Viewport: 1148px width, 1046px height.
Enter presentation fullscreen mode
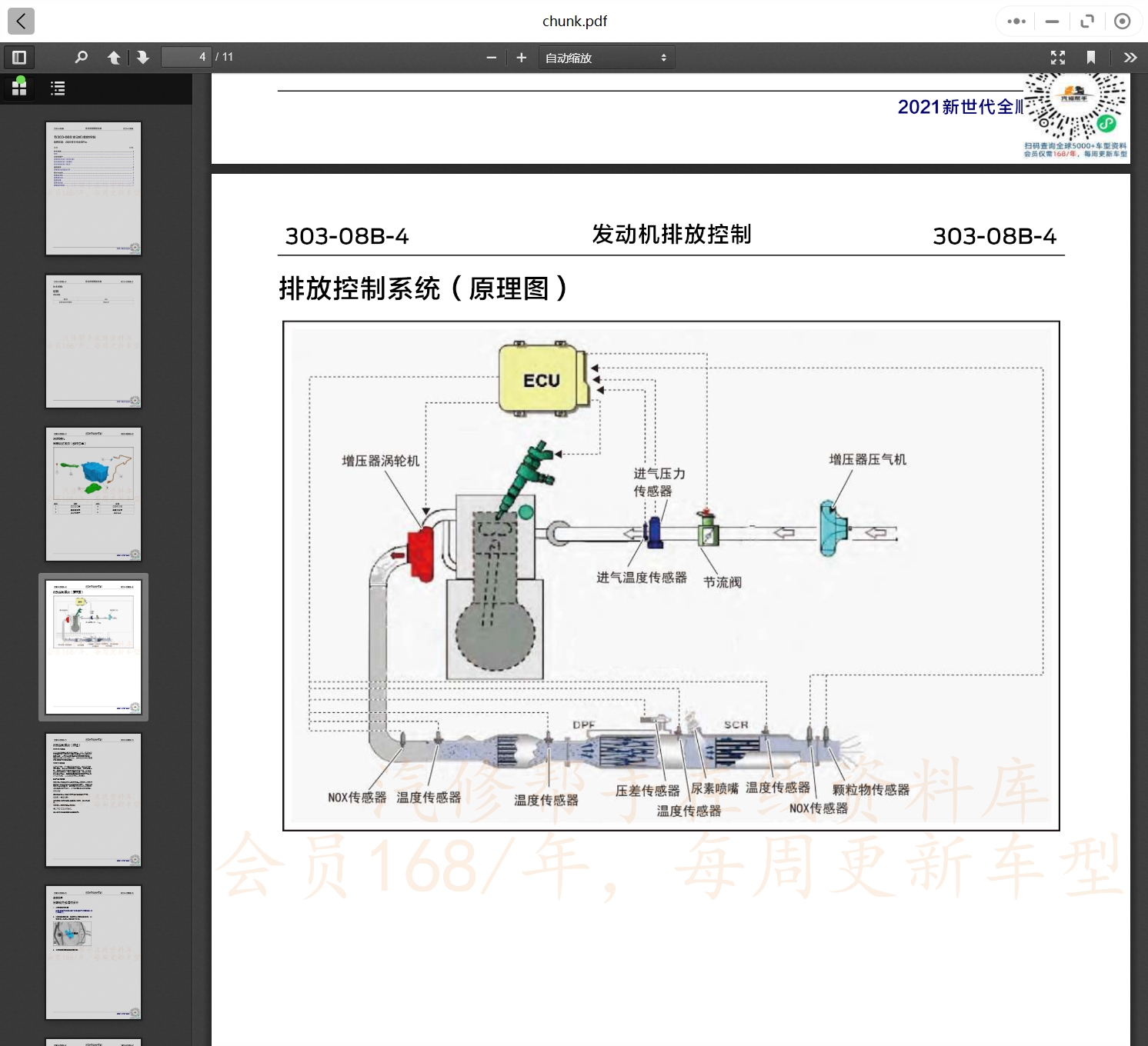pos(1058,58)
